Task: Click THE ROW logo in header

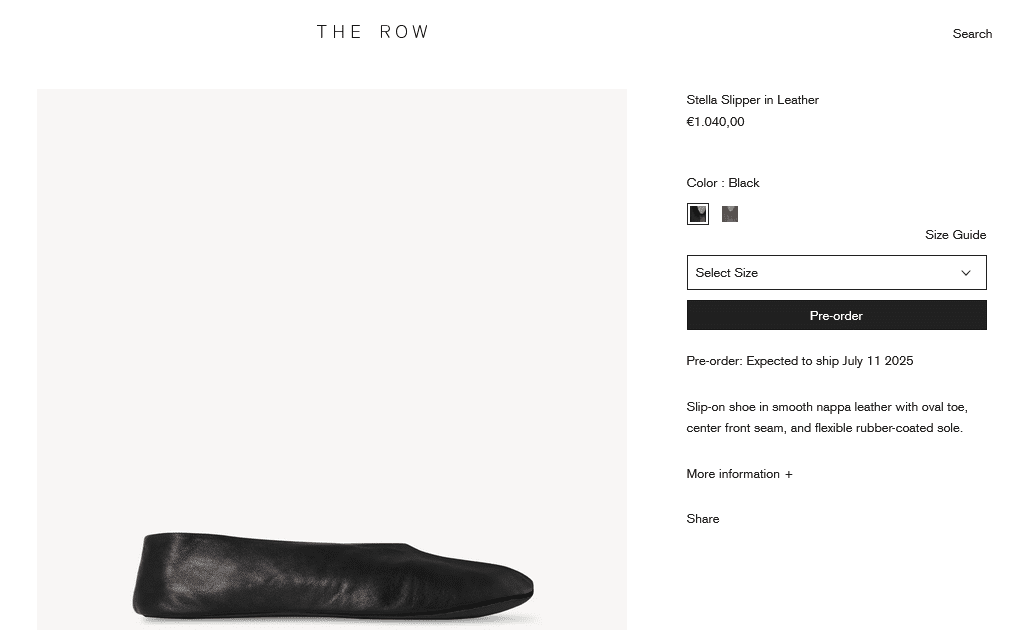Action: [373, 32]
